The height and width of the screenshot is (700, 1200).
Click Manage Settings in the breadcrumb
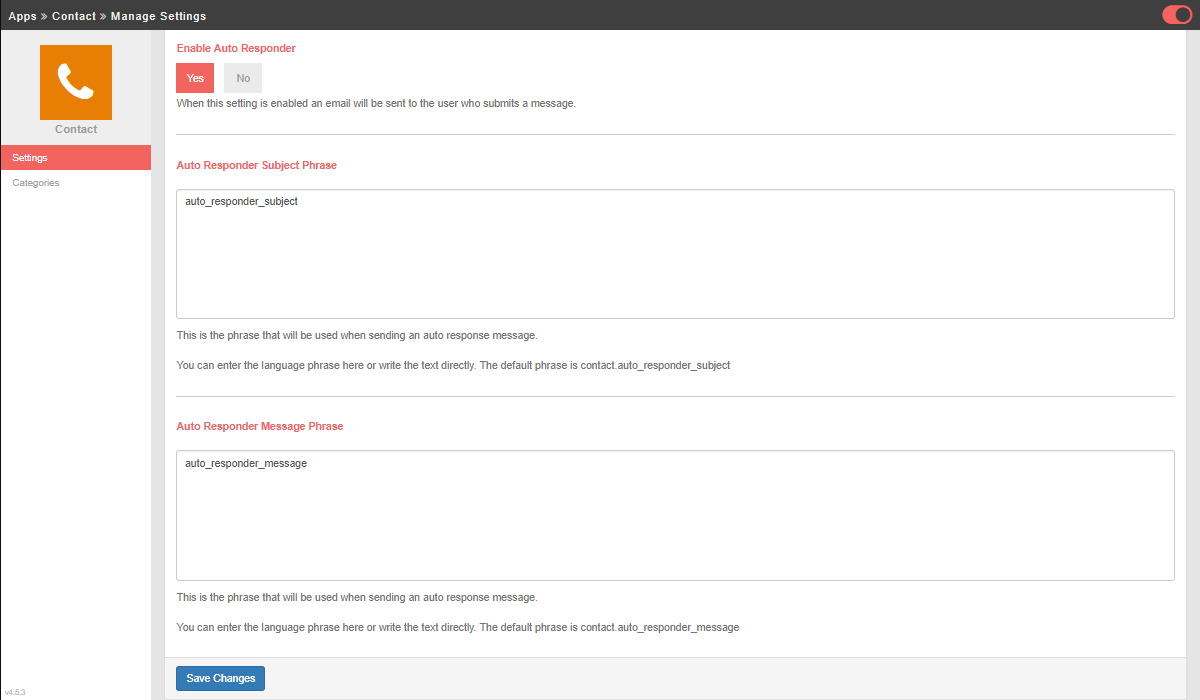coord(158,16)
